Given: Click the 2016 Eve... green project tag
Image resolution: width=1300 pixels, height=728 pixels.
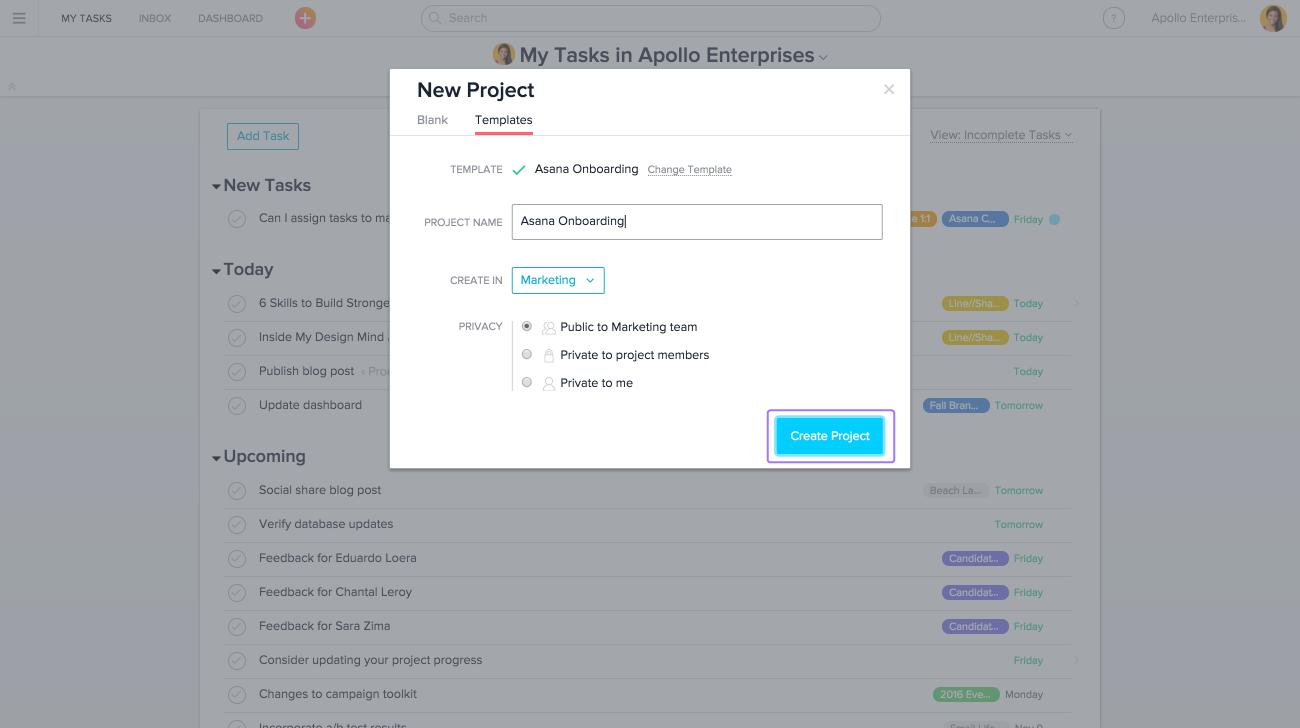Looking at the screenshot, I should (965, 694).
